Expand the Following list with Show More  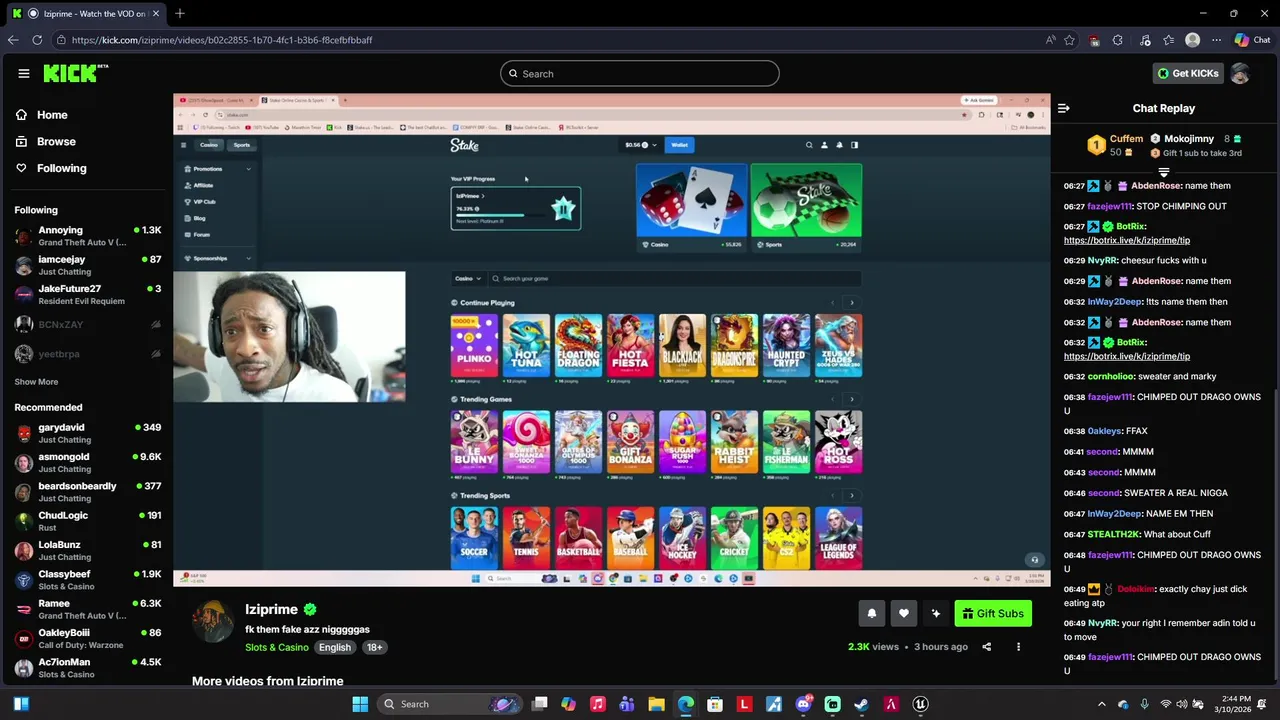[x=36, y=382]
